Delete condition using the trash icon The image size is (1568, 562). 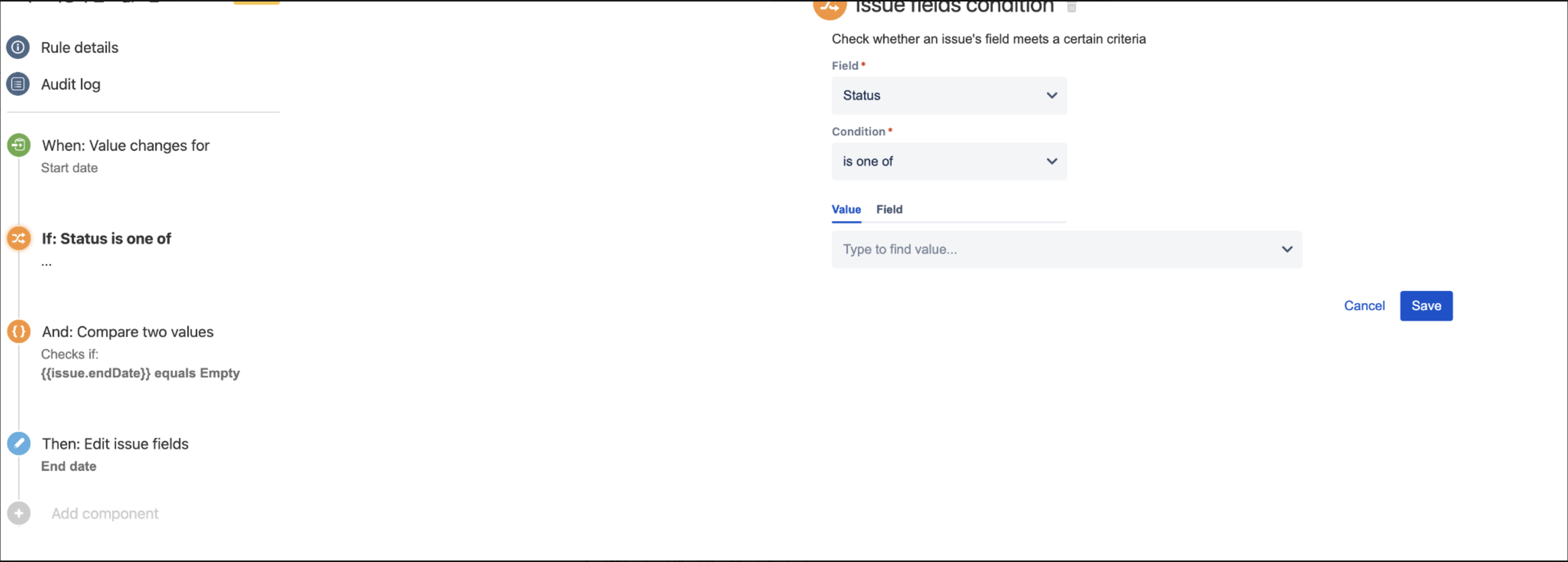pyautogui.click(x=1072, y=7)
